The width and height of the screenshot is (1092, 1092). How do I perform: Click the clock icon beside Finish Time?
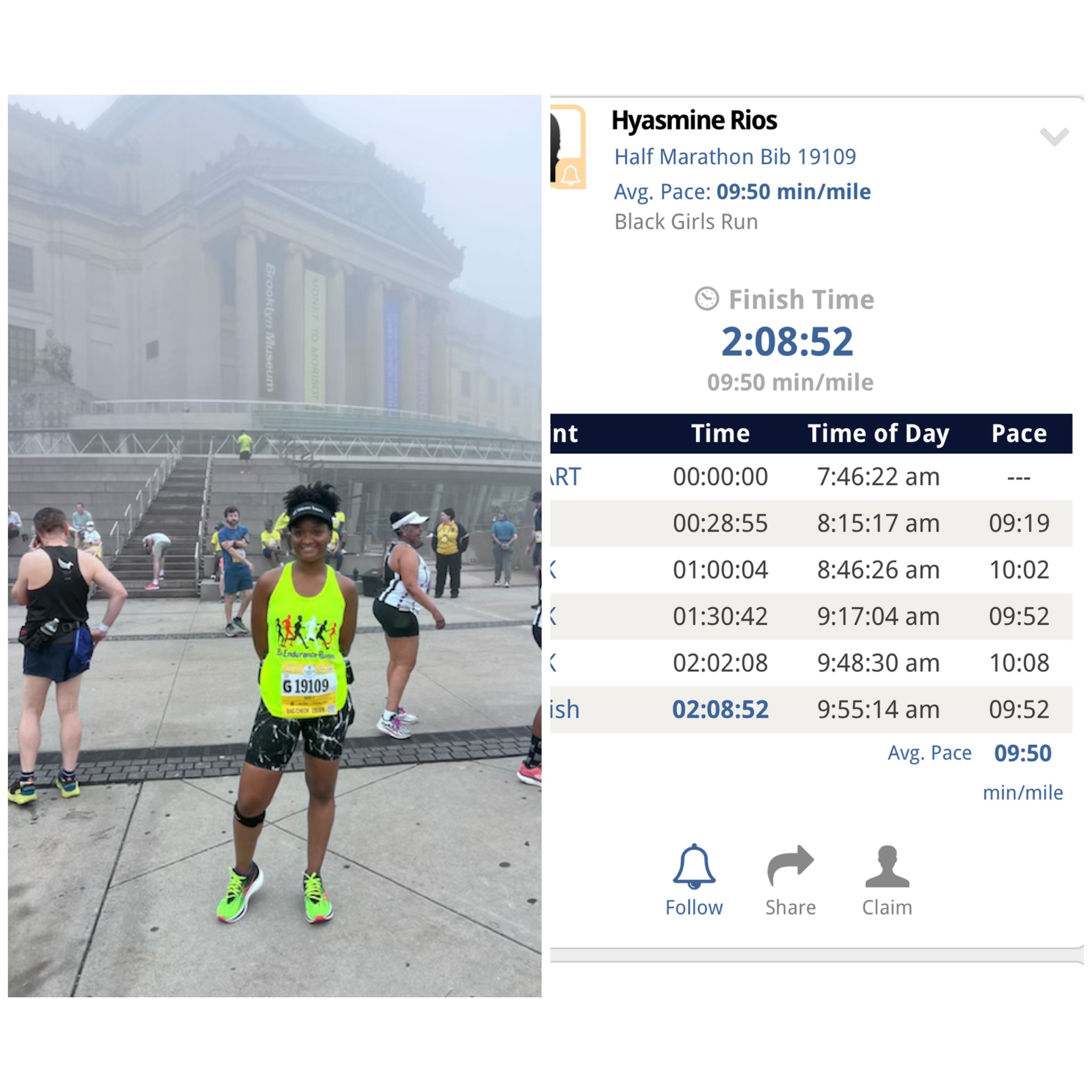click(706, 298)
